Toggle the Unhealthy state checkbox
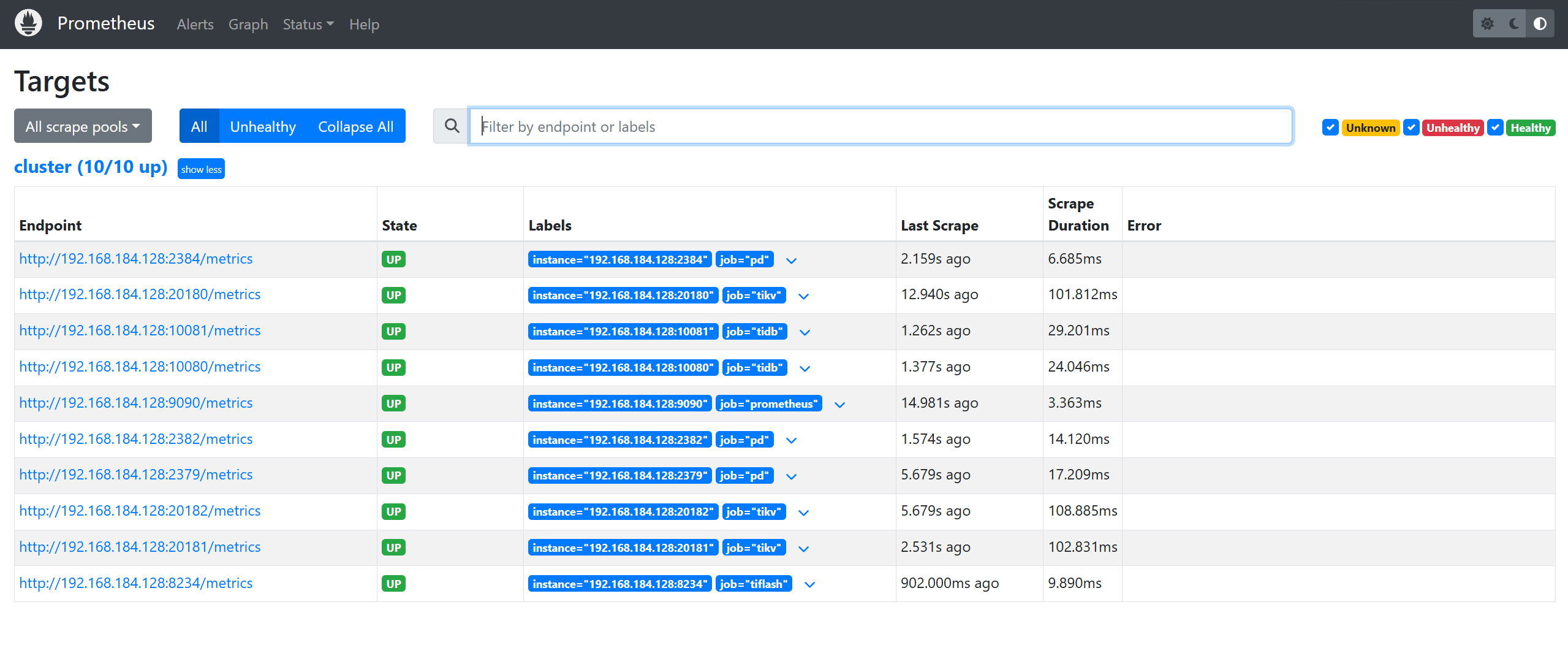Screen dimensions: 1568x672 click(1411, 128)
